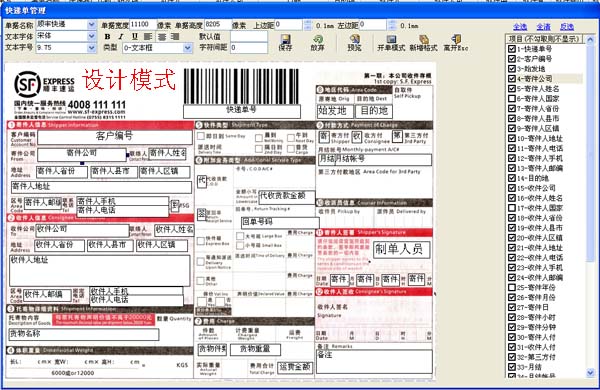This screenshot has height=390, width=600.
Task: Uncheck the 3-始发地 item
Action: coord(512,69)
